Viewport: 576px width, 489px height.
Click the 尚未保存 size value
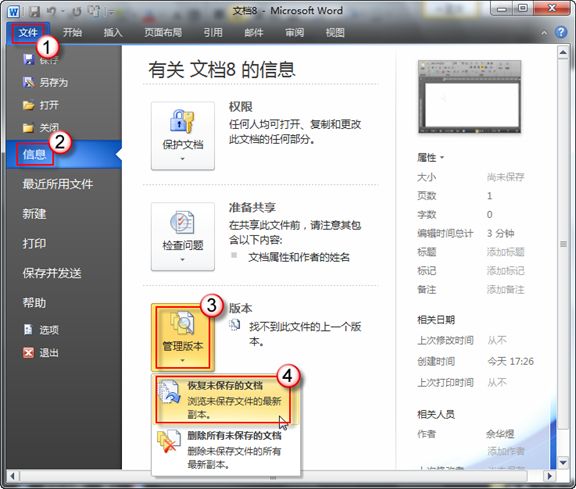pyautogui.click(x=505, y=177)
